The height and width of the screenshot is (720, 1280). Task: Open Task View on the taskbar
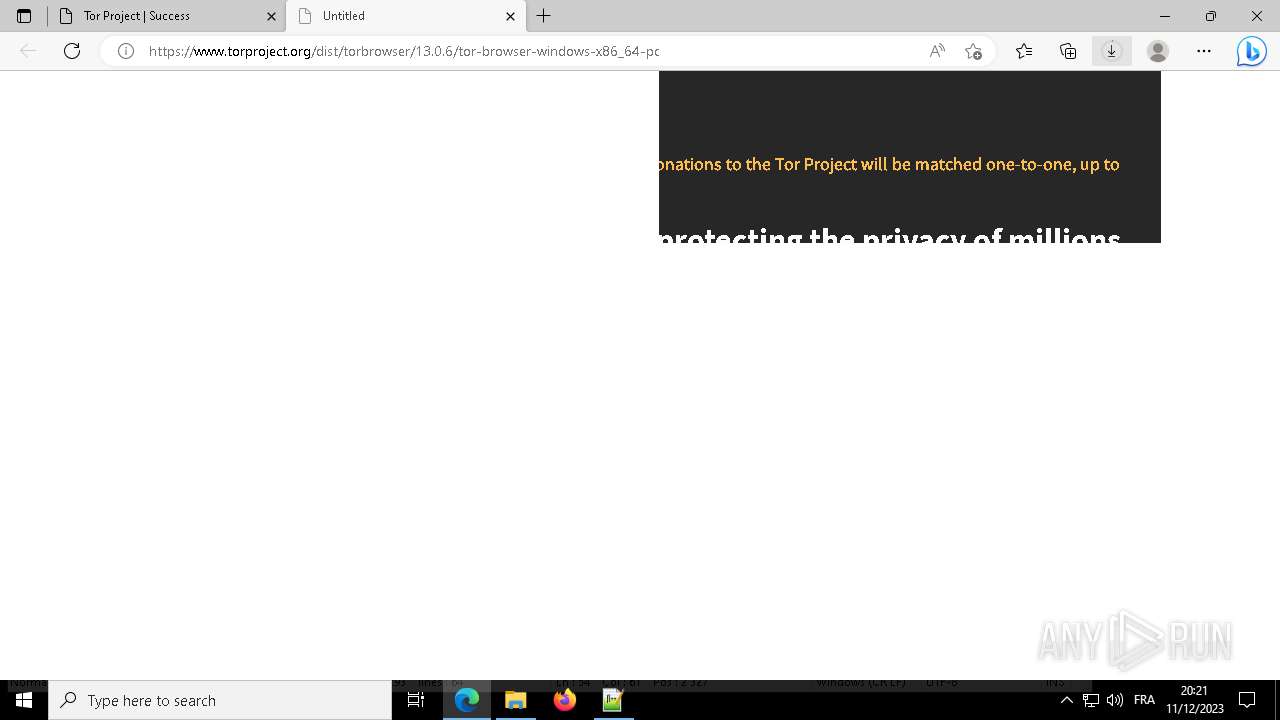point(416,700)
